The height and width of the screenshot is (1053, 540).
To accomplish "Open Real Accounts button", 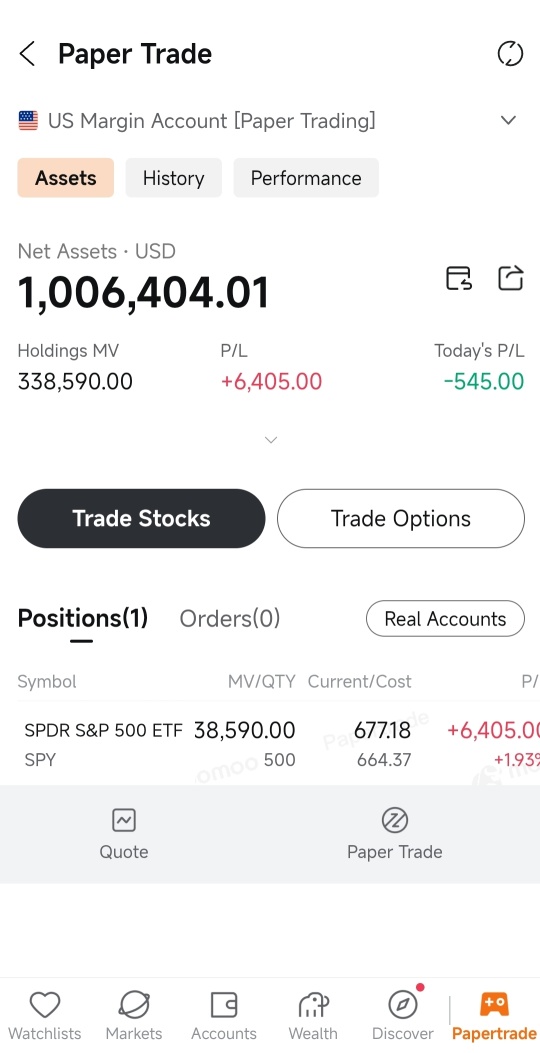I will (445, 619).
